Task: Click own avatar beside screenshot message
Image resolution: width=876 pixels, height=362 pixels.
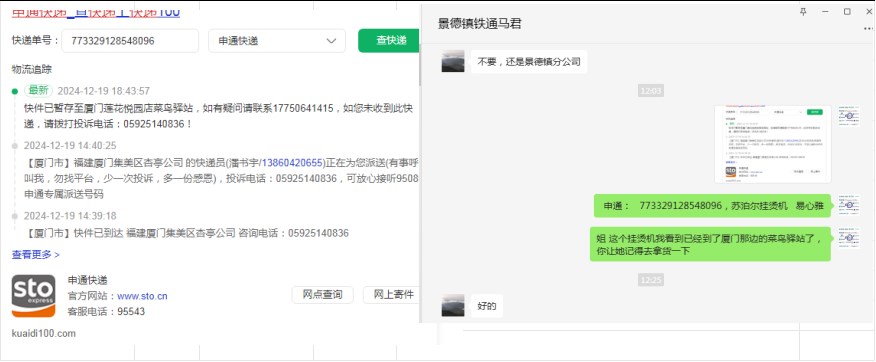Action: pyautogui.click(x=849, y=116)
